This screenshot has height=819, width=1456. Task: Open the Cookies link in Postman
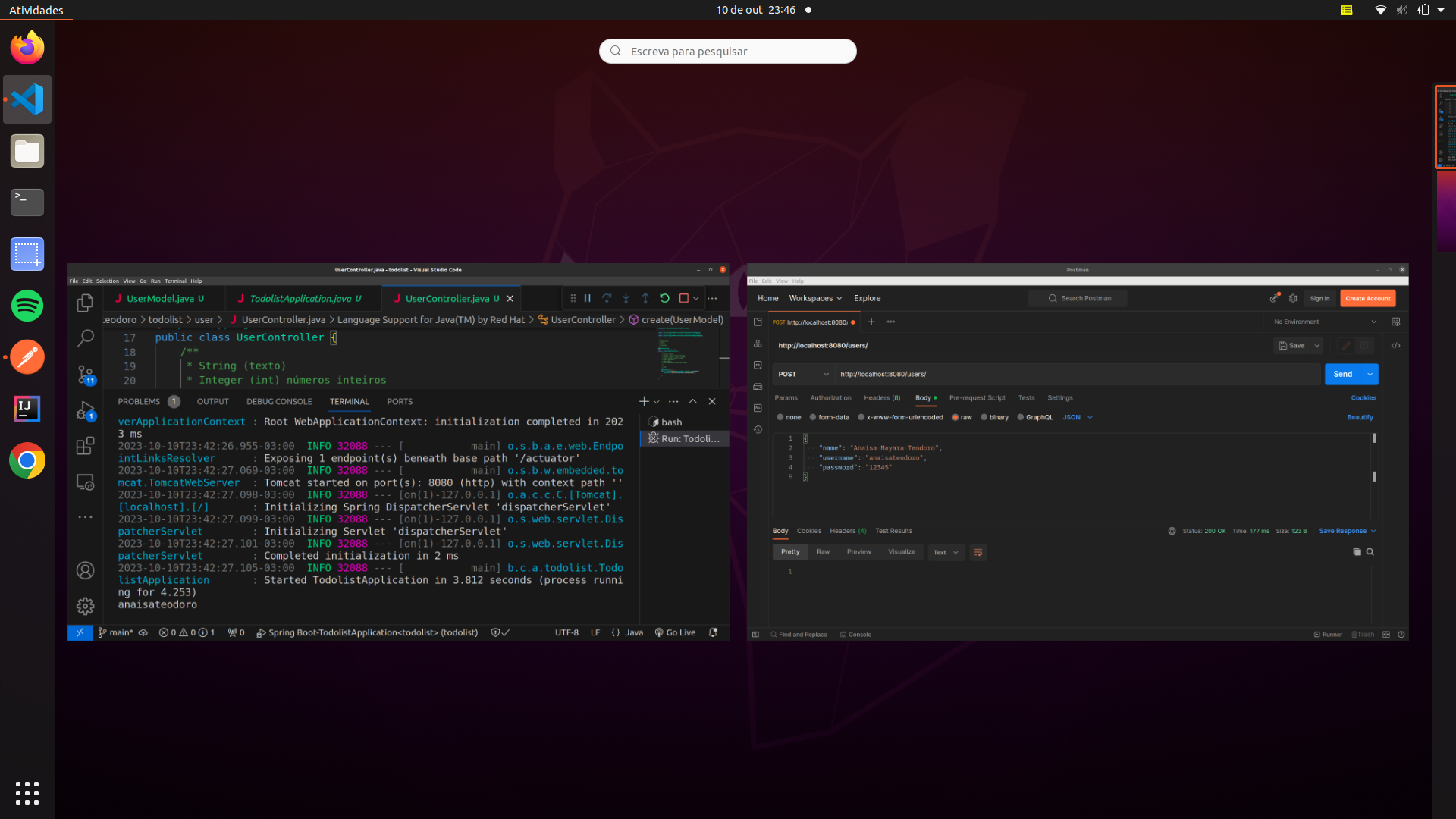click(x=1363, y=397)
